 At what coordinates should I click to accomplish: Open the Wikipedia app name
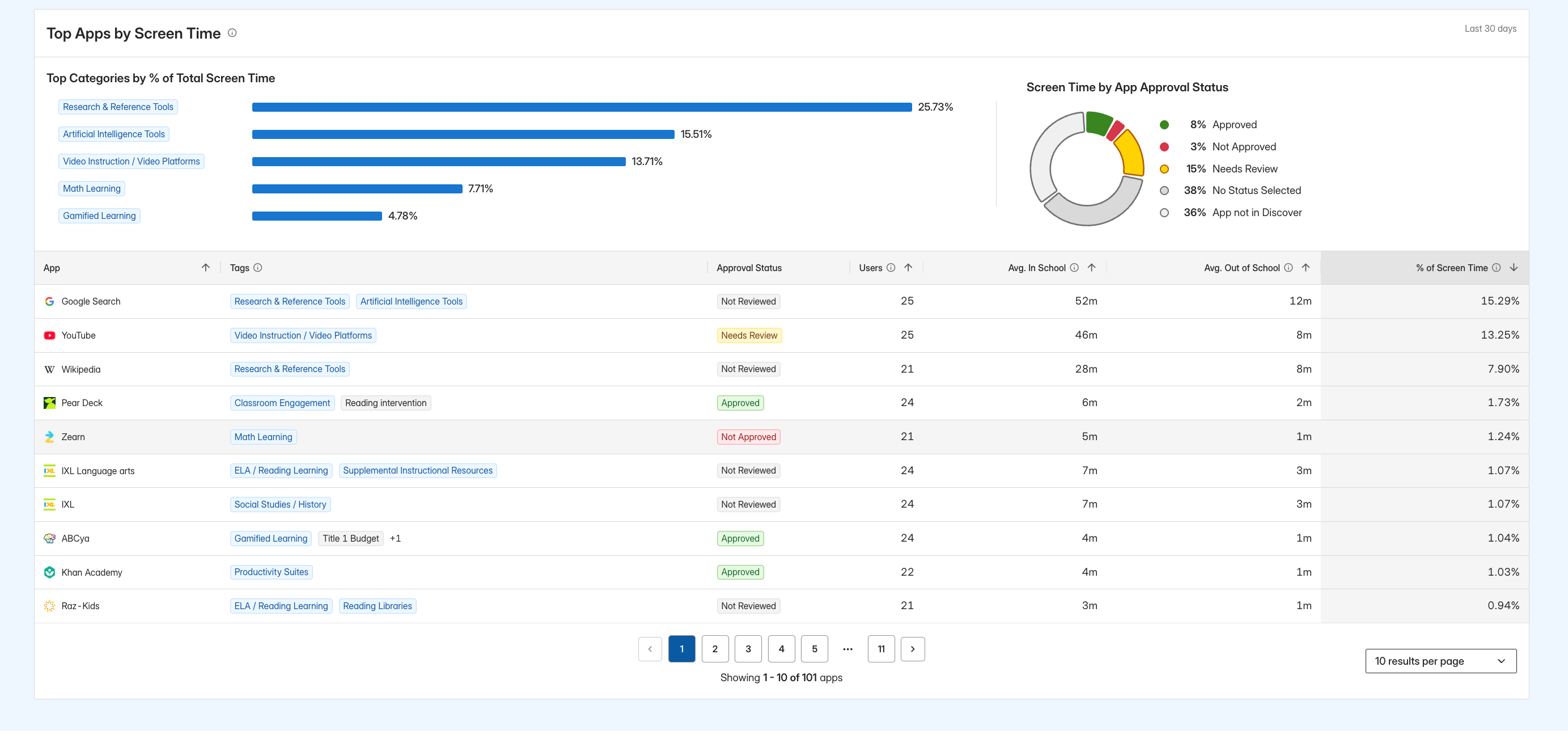[x=81, y=369]
